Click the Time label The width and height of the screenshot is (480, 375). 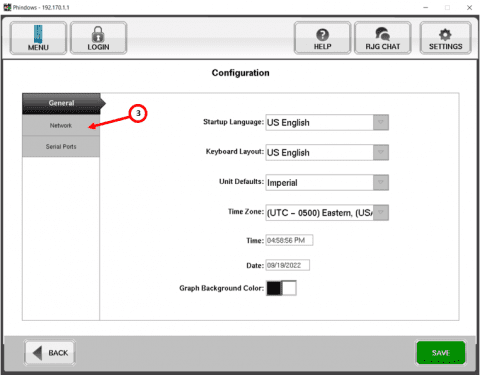(255, 241)
